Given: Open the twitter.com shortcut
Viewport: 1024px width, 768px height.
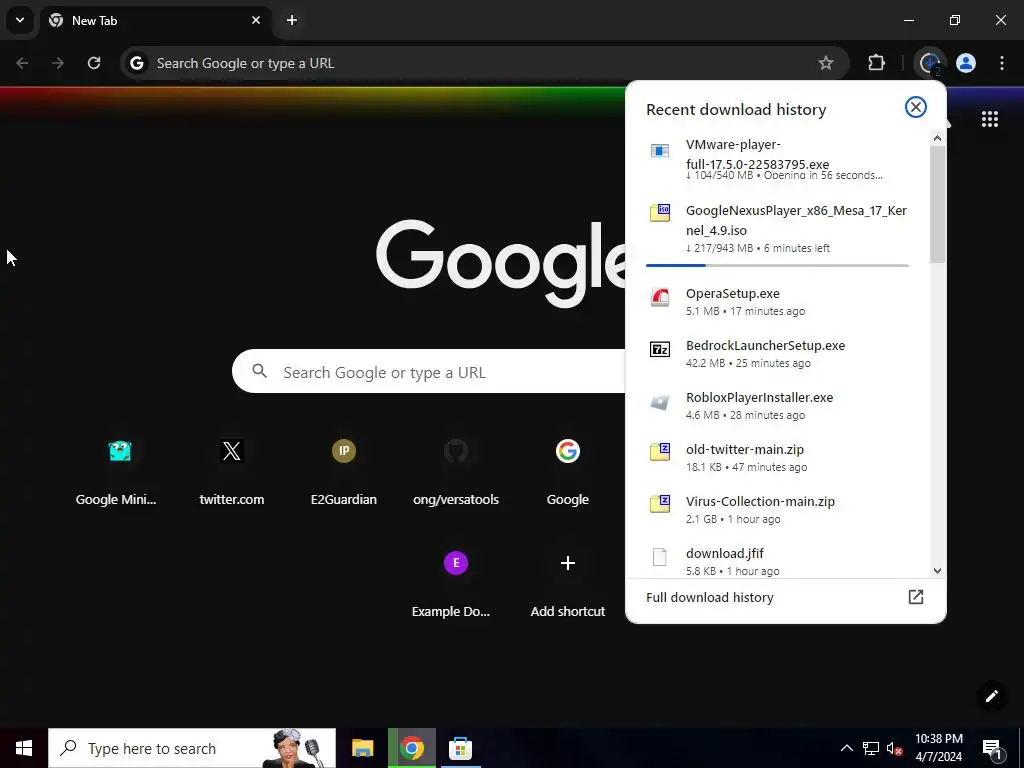Looking at the screenshot, I should coord(232,472).
